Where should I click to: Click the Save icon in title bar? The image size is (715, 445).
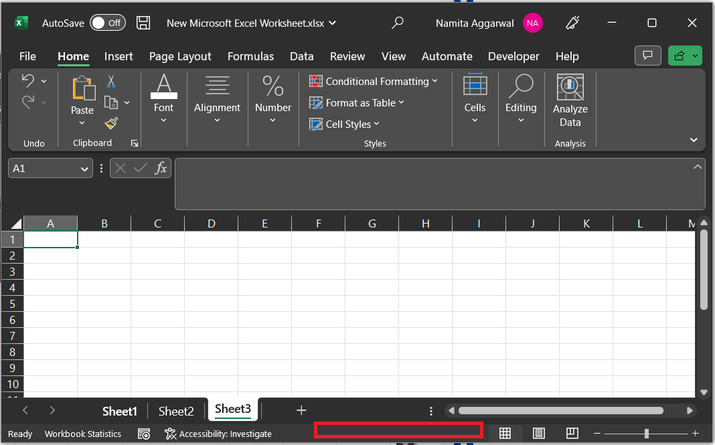click(x=143, y=23)
